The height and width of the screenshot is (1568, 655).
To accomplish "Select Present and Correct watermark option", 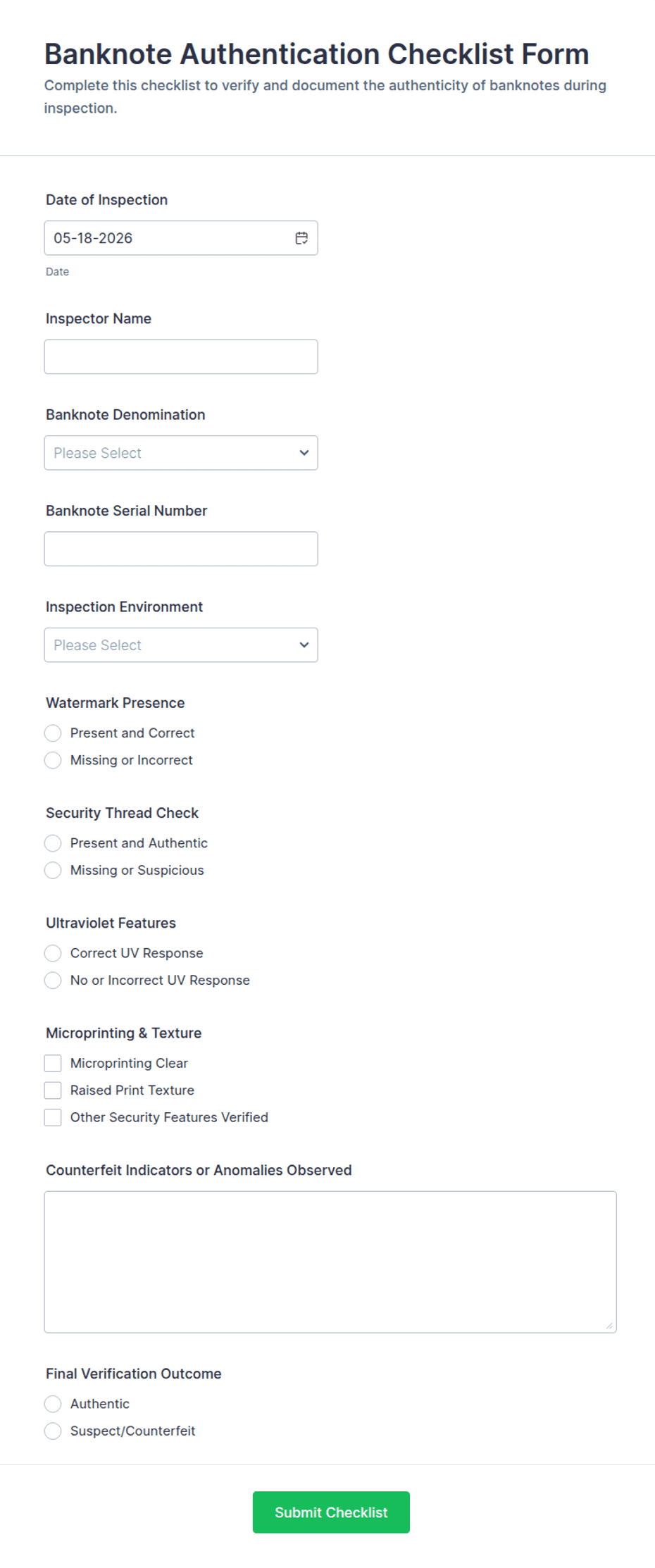I will click(53, 733).
